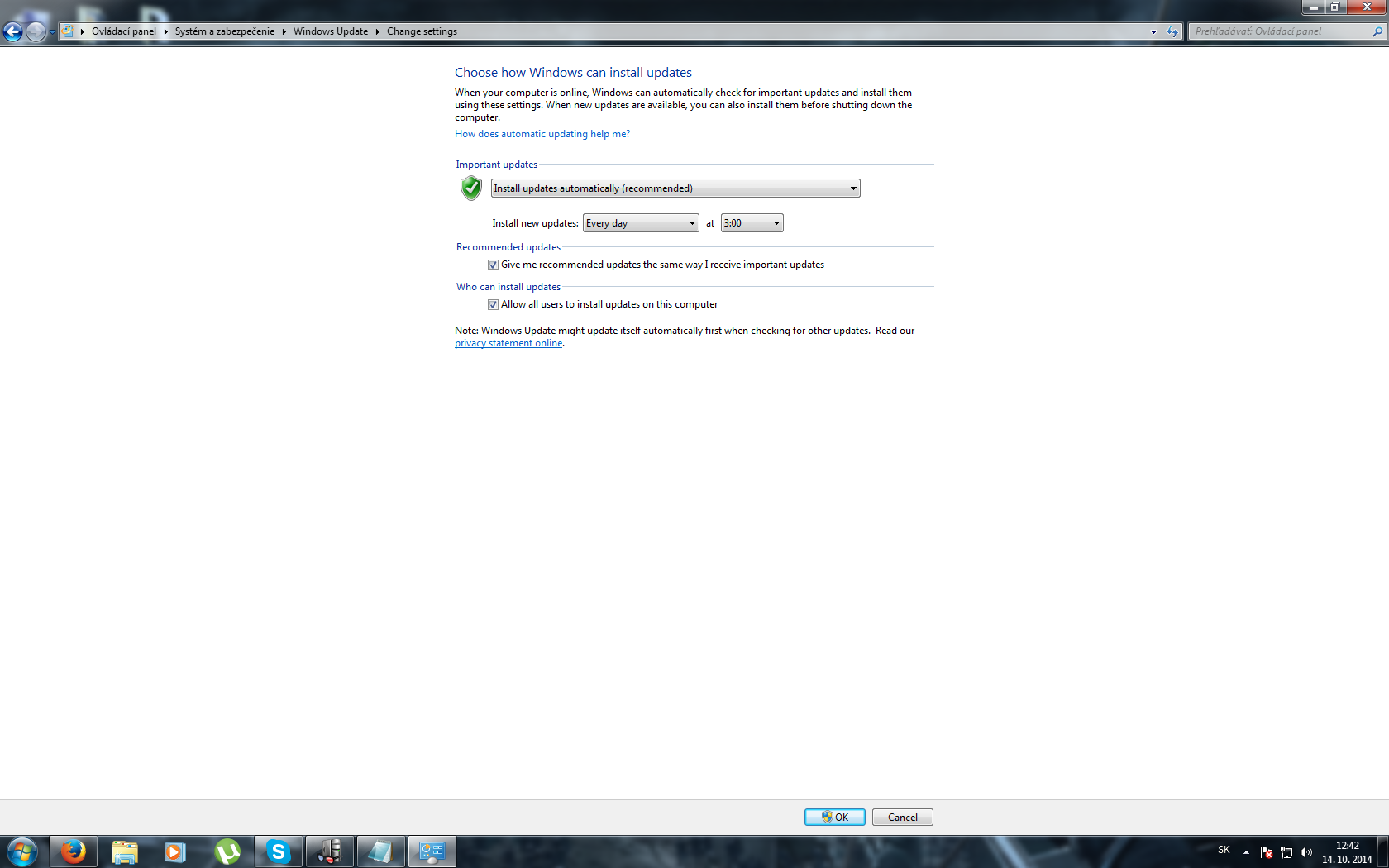Image resolution: width=1389 pixels, height=868 pixels.
Task: Open the 3:00 install time dropdown
Action: coord(751,223)
